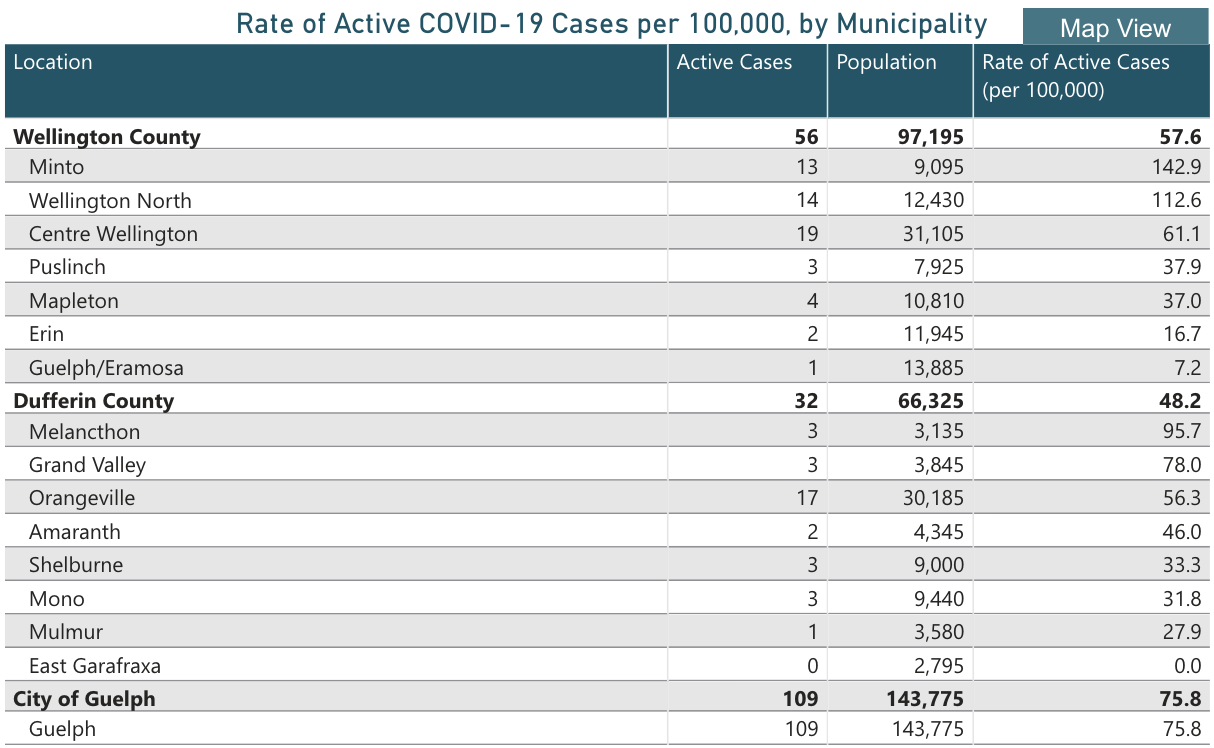
Task: Click the Shelburne municipality row
Action: pos(76,565)
